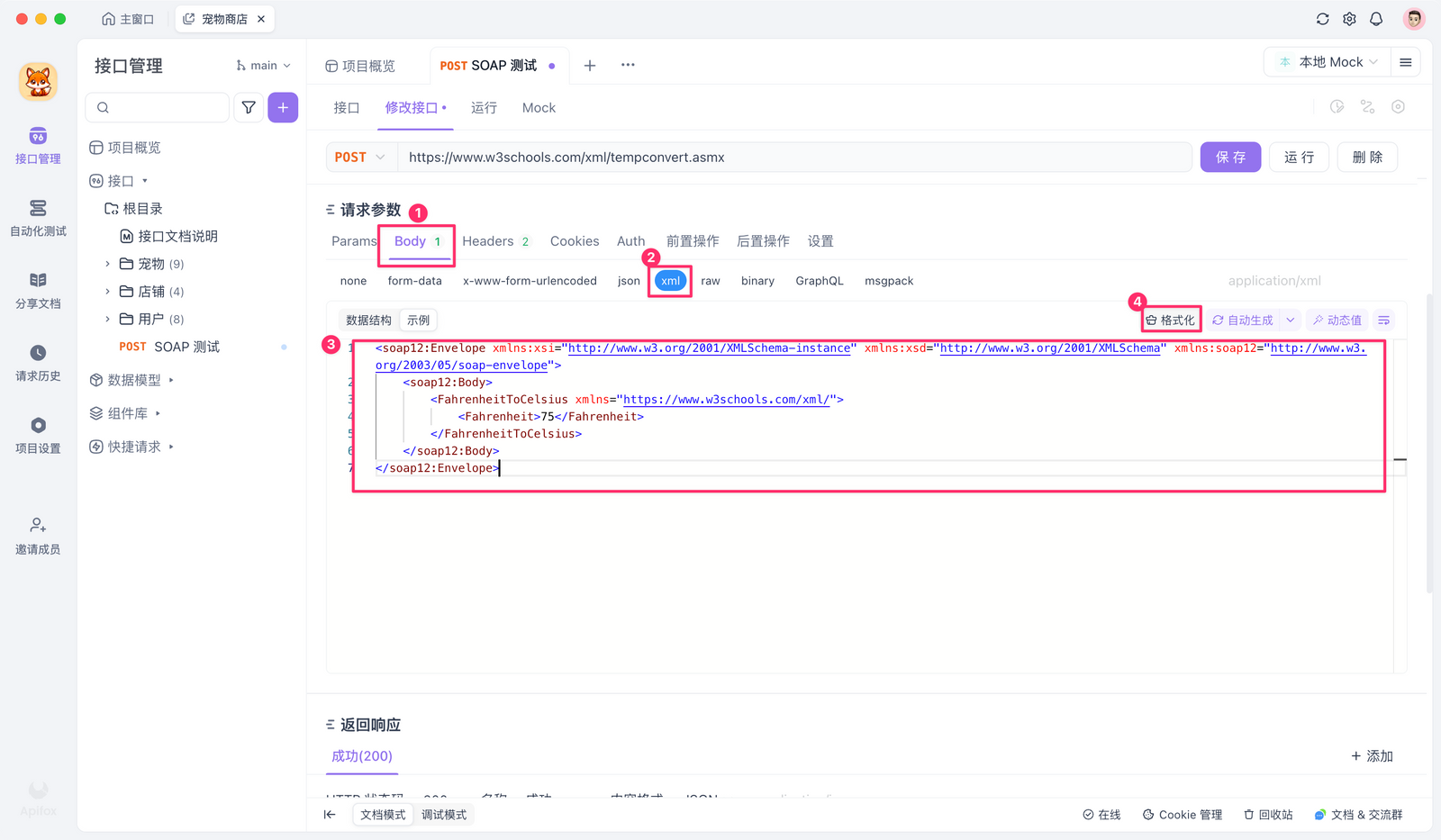Open the top-right hamburger menu
The height and width of the screenshot is (840, 1441).
tap(1405, 62)
